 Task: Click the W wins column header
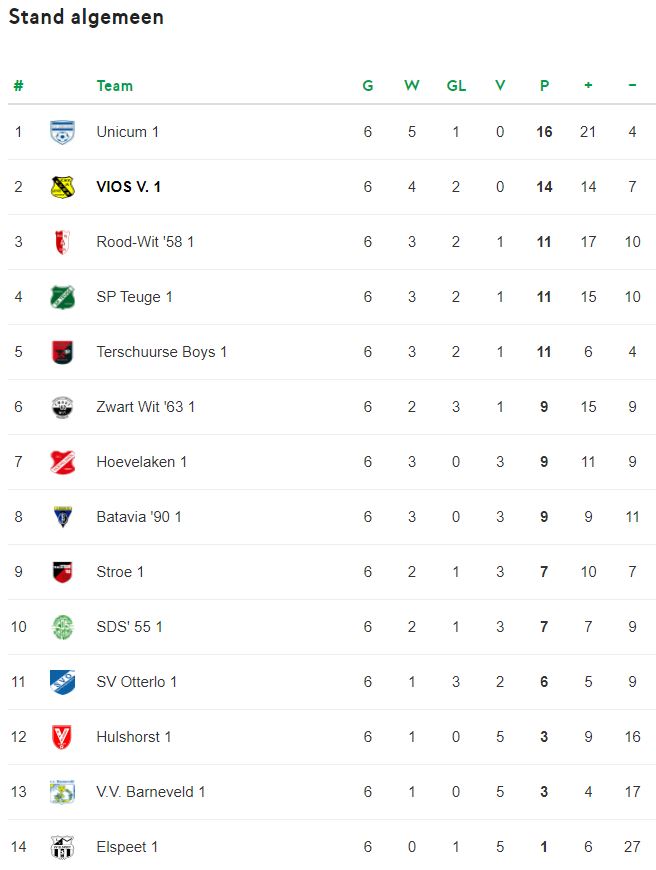[x=411, y=86]
